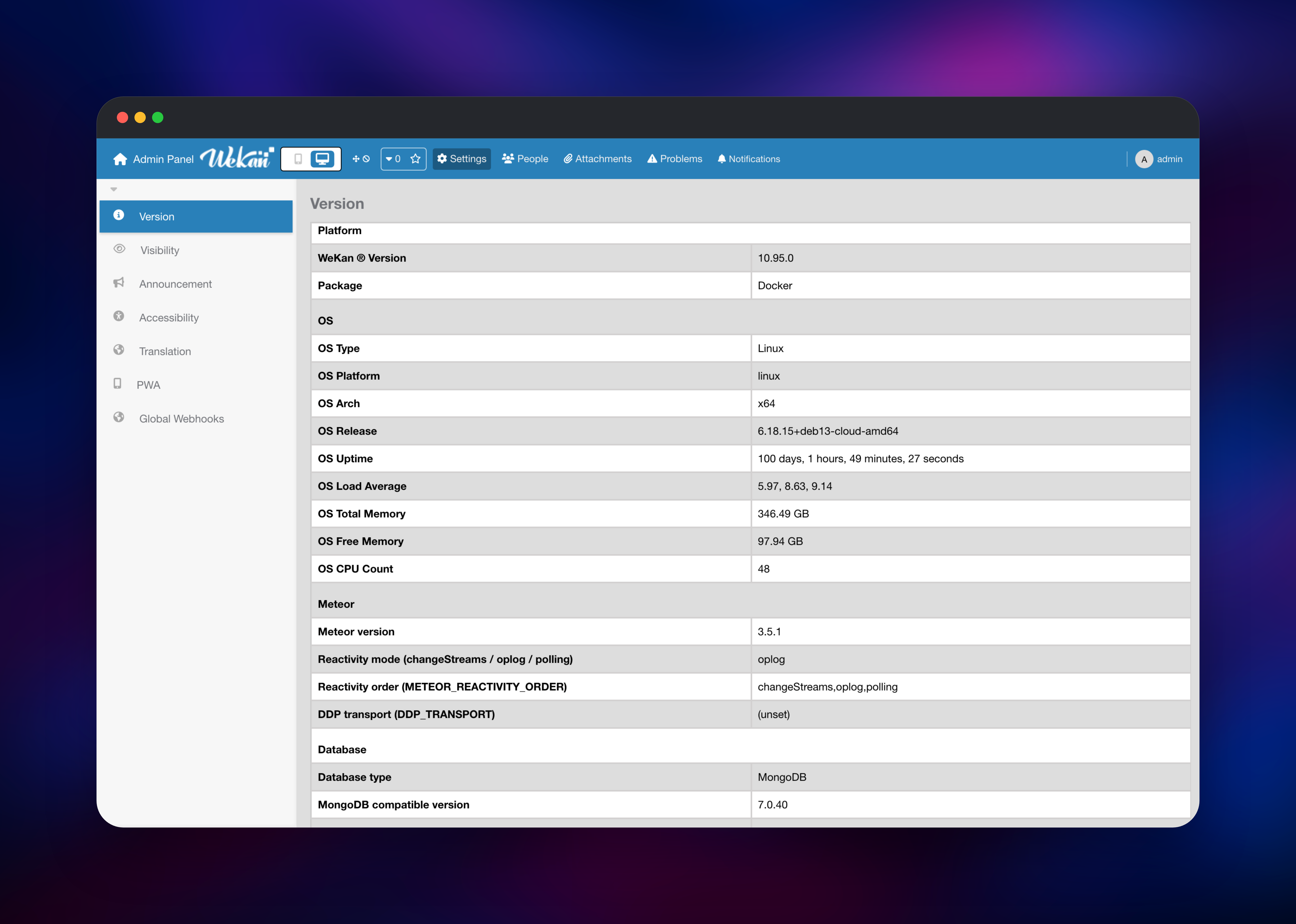Open the Announcement sidebar item
Image resolution: width=1296 pixels, height=924 pixels.
196,284
